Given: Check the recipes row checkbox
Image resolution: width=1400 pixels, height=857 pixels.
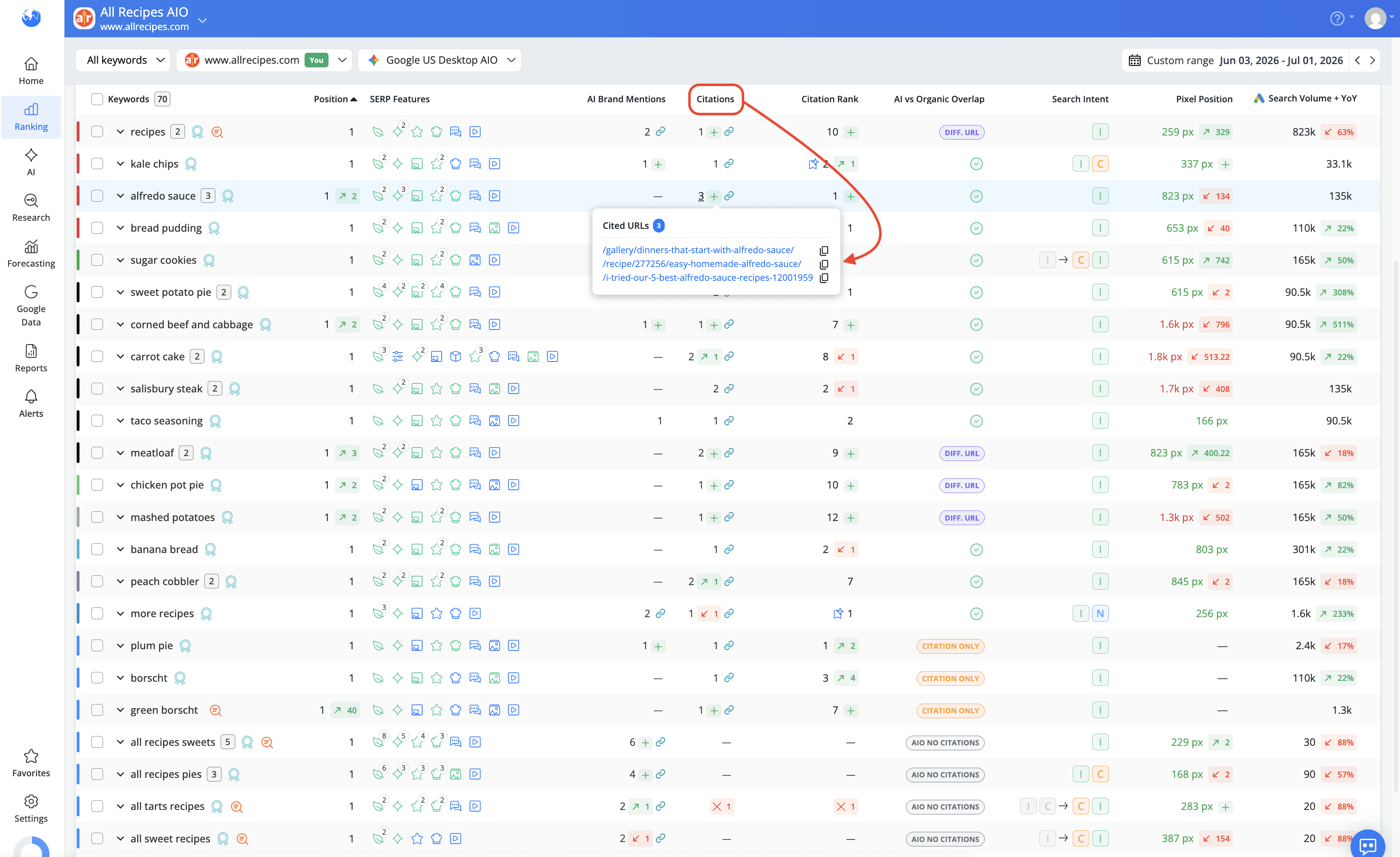Looking at the screenshot, I should coord(97,132).
